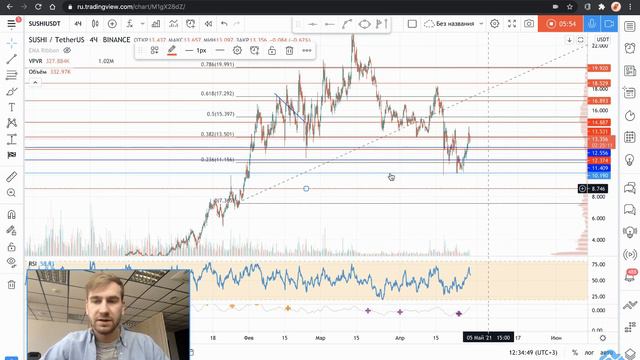Open the ideas lightbulb panel

[630, 160]
